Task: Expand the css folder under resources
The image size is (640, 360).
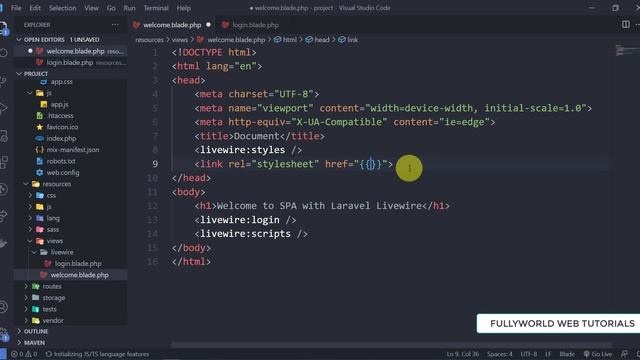Action: (51, 196)
